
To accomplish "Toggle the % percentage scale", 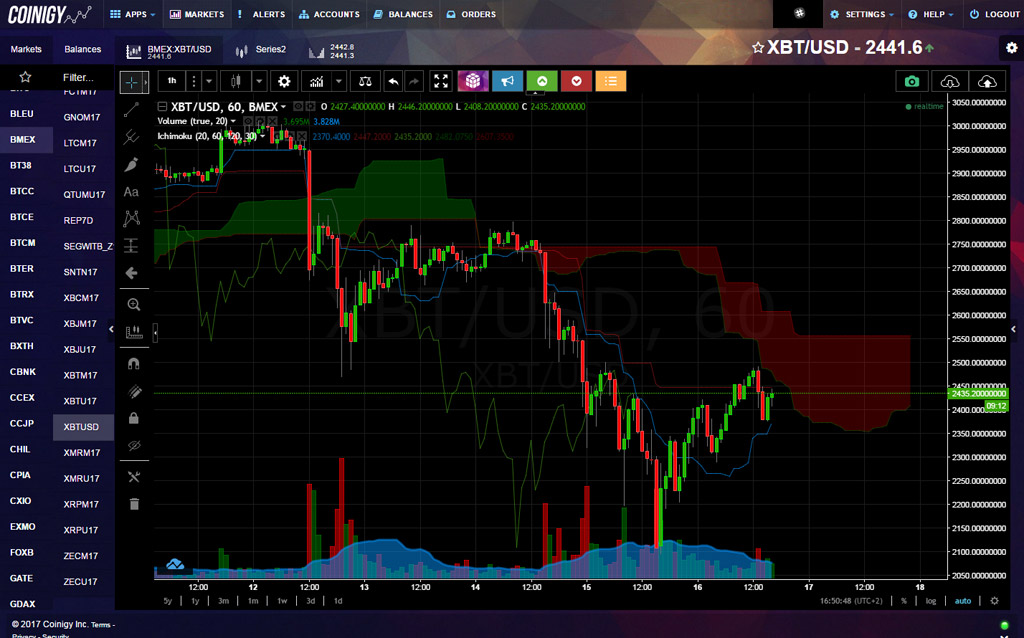I will (904, 601).
